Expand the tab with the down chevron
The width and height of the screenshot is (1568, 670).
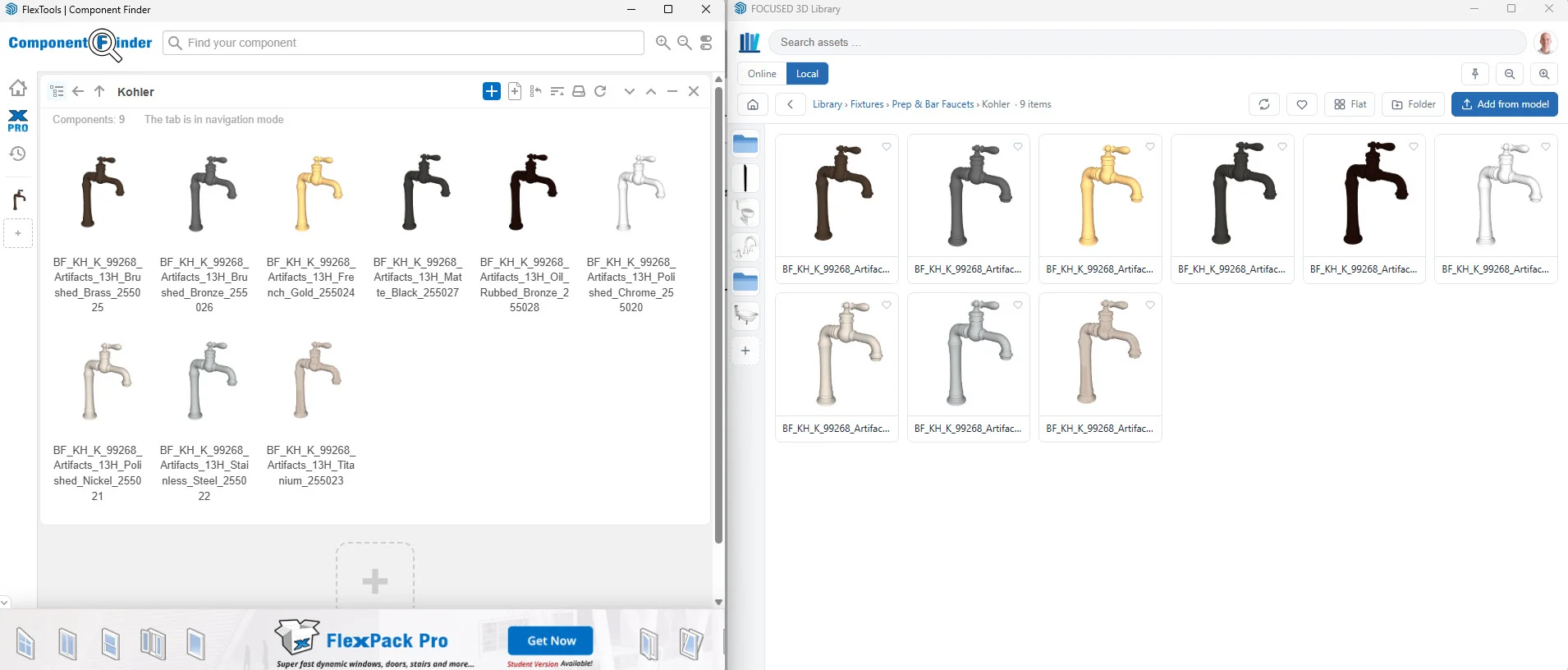(x=630, y=91)
